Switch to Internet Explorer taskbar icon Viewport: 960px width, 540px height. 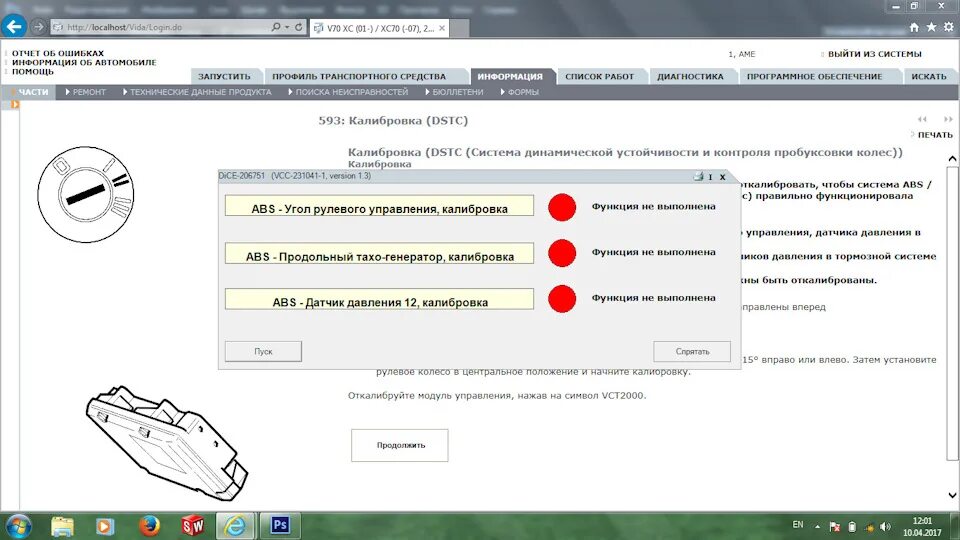(235, 526)
